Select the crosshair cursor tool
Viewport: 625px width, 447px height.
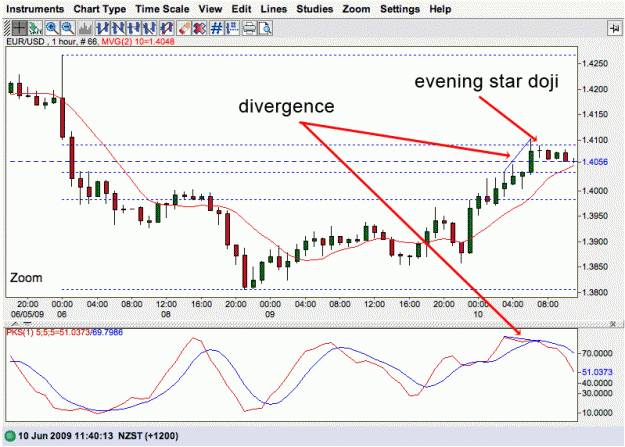click(x=20, y=28)
